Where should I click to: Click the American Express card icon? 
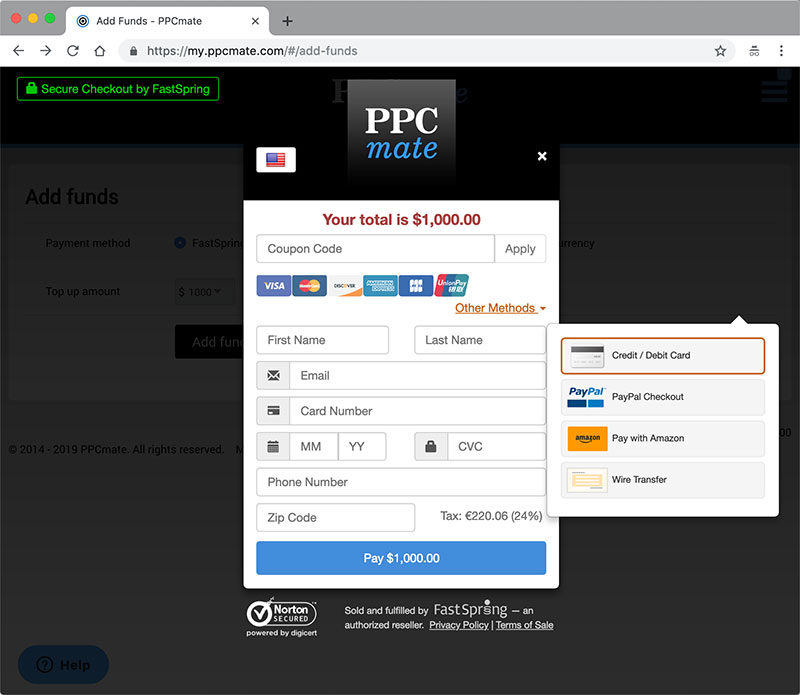[x=380, y=286]
